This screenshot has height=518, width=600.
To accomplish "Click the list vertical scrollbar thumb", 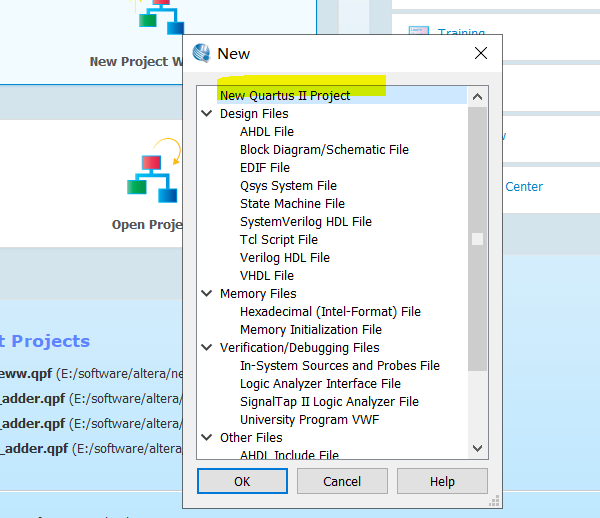I will point(477,239).
